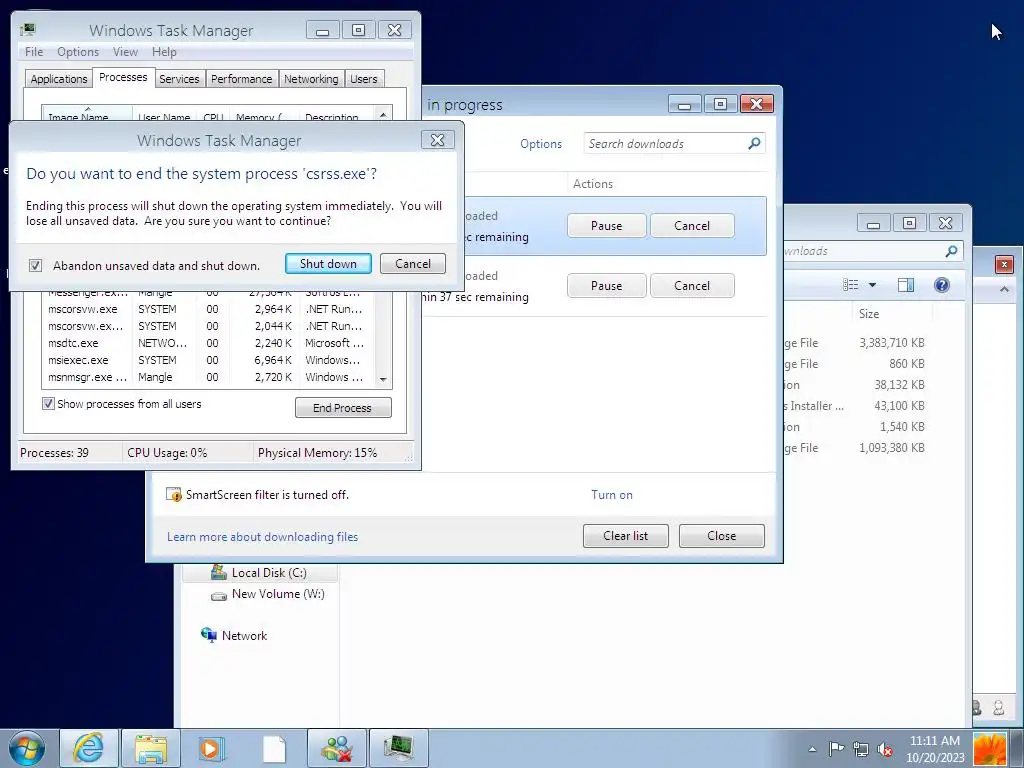The height and width of the screenshot is (768, 1024).
Task: Cancel the download with 37 sec remaining
Action: point(692,285)
